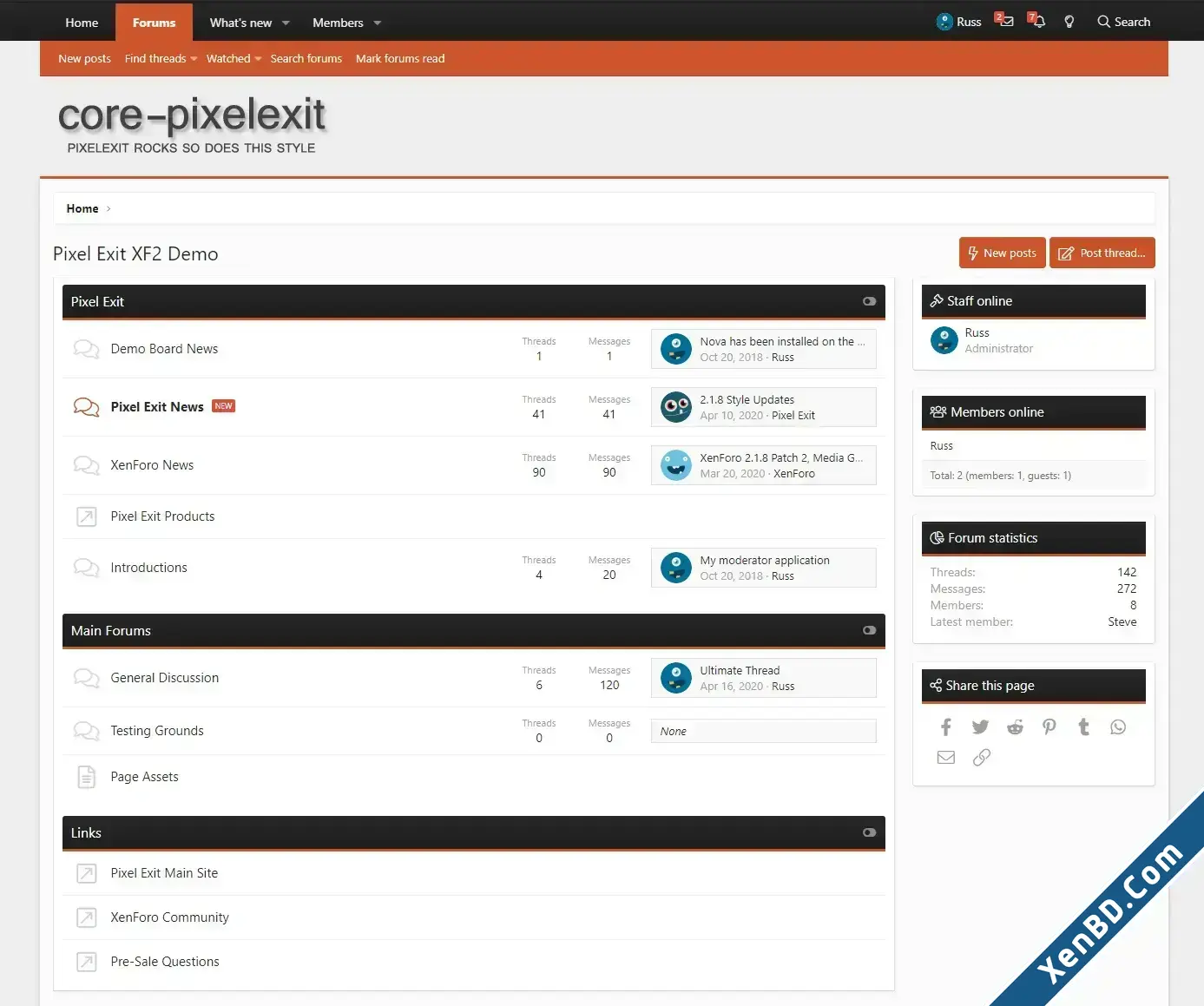This screenshot has height=1006, width=1204.
Task: Click Page Assets page icon
Action: 87,777
